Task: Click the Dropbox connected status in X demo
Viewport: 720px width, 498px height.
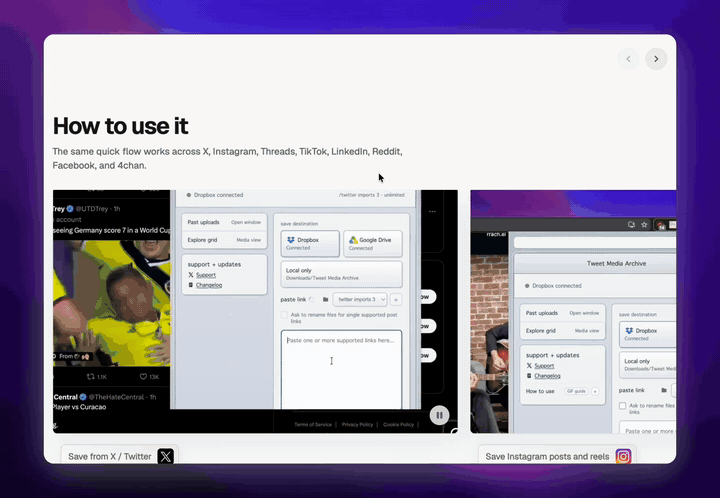Action: pyautogui.click(x=215, y=195)
